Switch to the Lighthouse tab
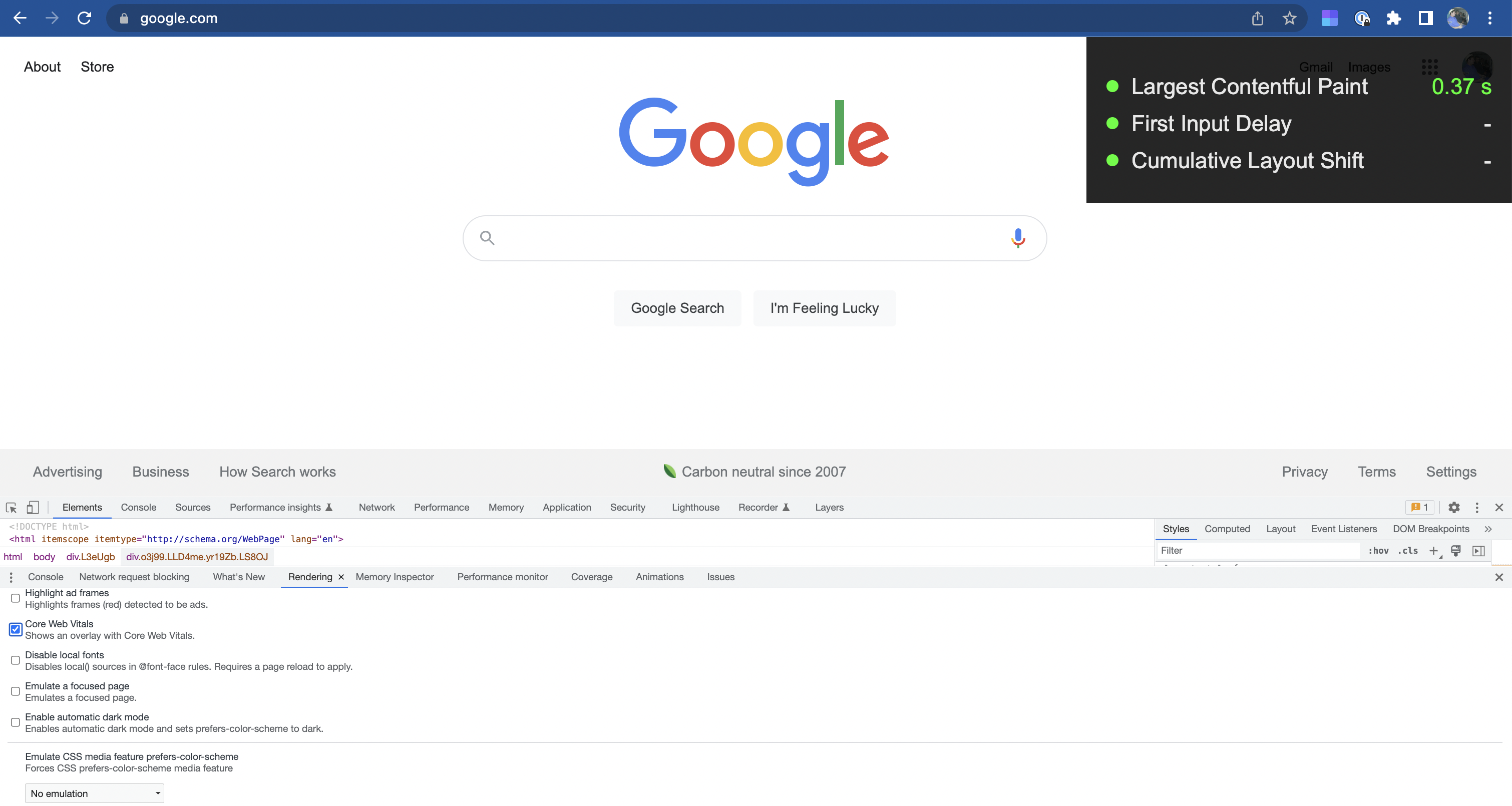Image resolution: width=1512 pixels, height=806 pixels. 695,507
